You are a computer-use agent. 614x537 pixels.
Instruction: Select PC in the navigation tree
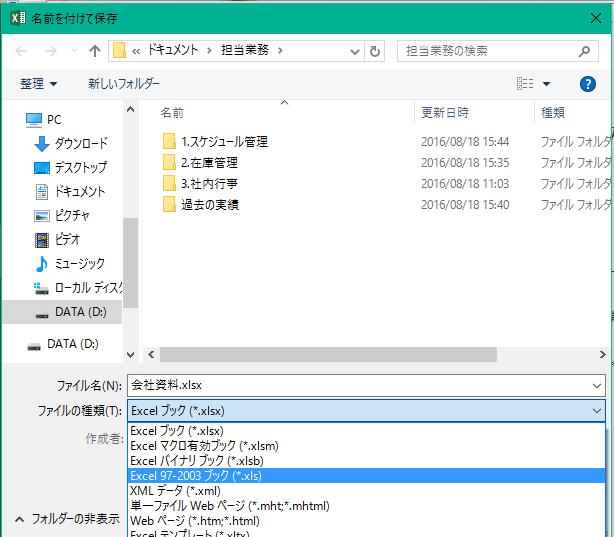(43, 119)
